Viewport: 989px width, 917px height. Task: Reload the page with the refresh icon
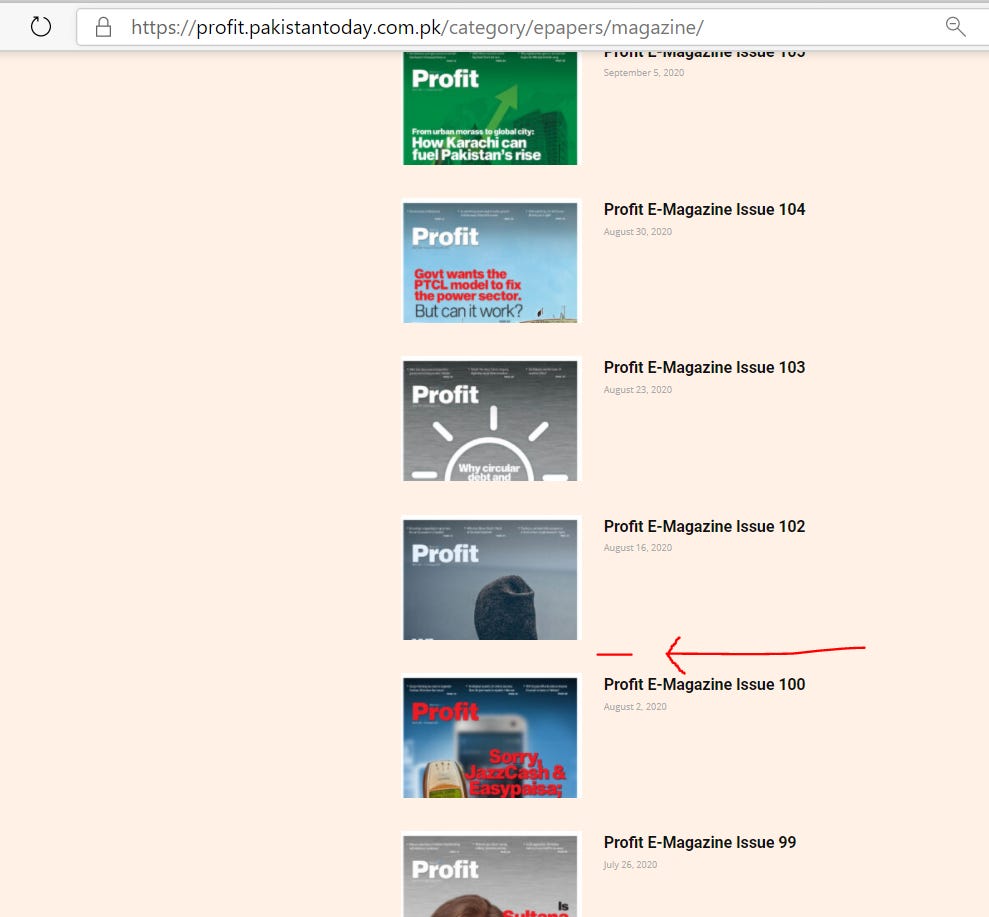click(41, 26)
